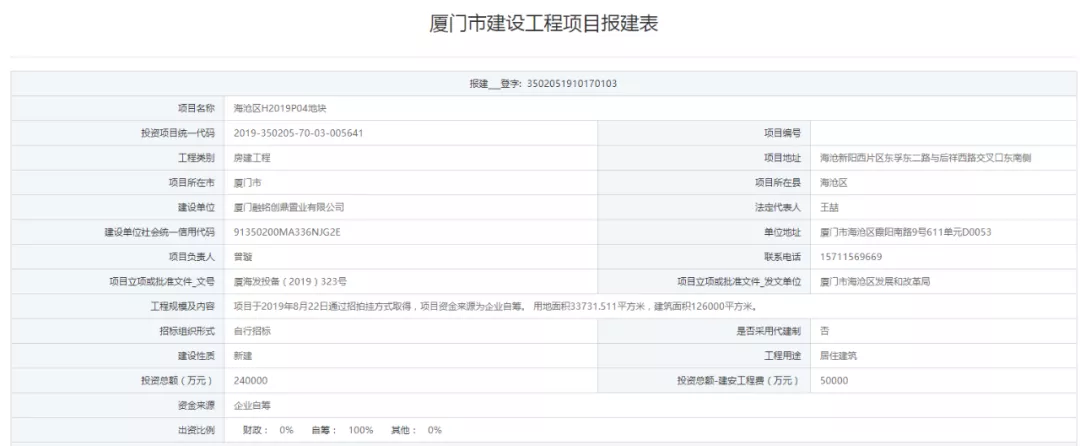1080x446 pixels.
Task: Select the registration number 3502051910170103
Action: (x=572, y=84)
